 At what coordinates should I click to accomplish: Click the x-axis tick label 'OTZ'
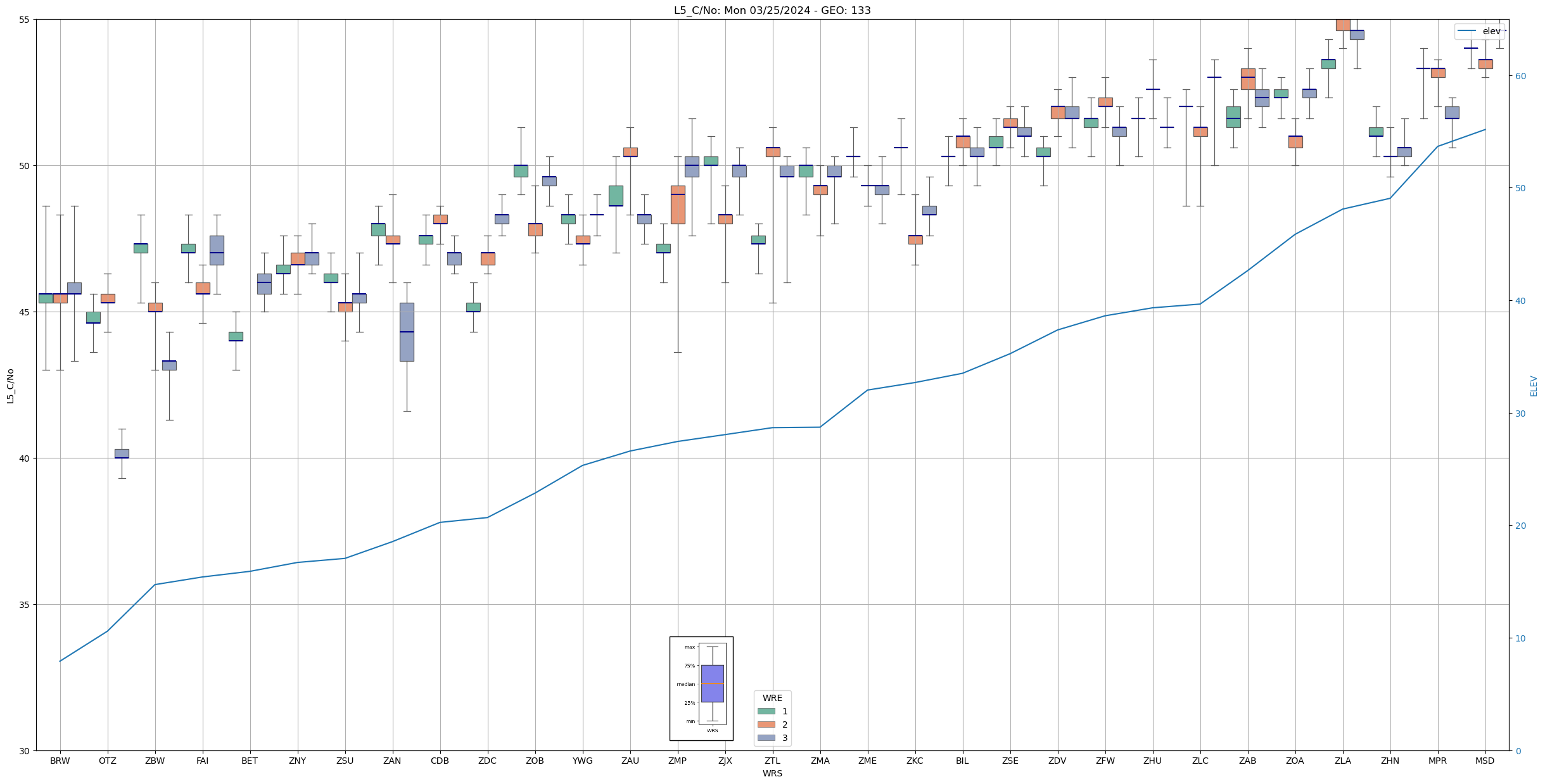(108, 761)
